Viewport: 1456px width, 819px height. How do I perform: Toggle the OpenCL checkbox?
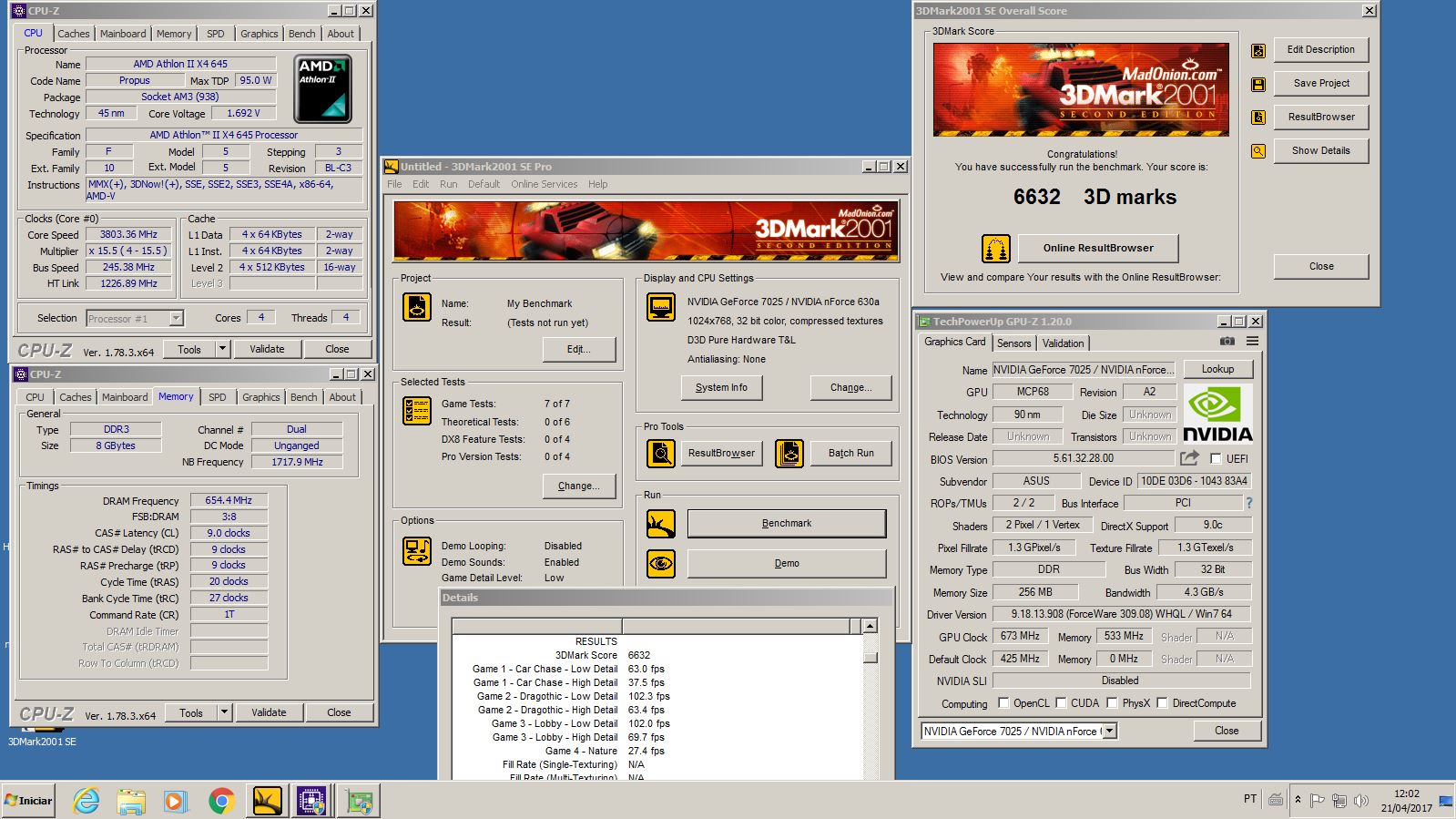[x=1003, y=703]
